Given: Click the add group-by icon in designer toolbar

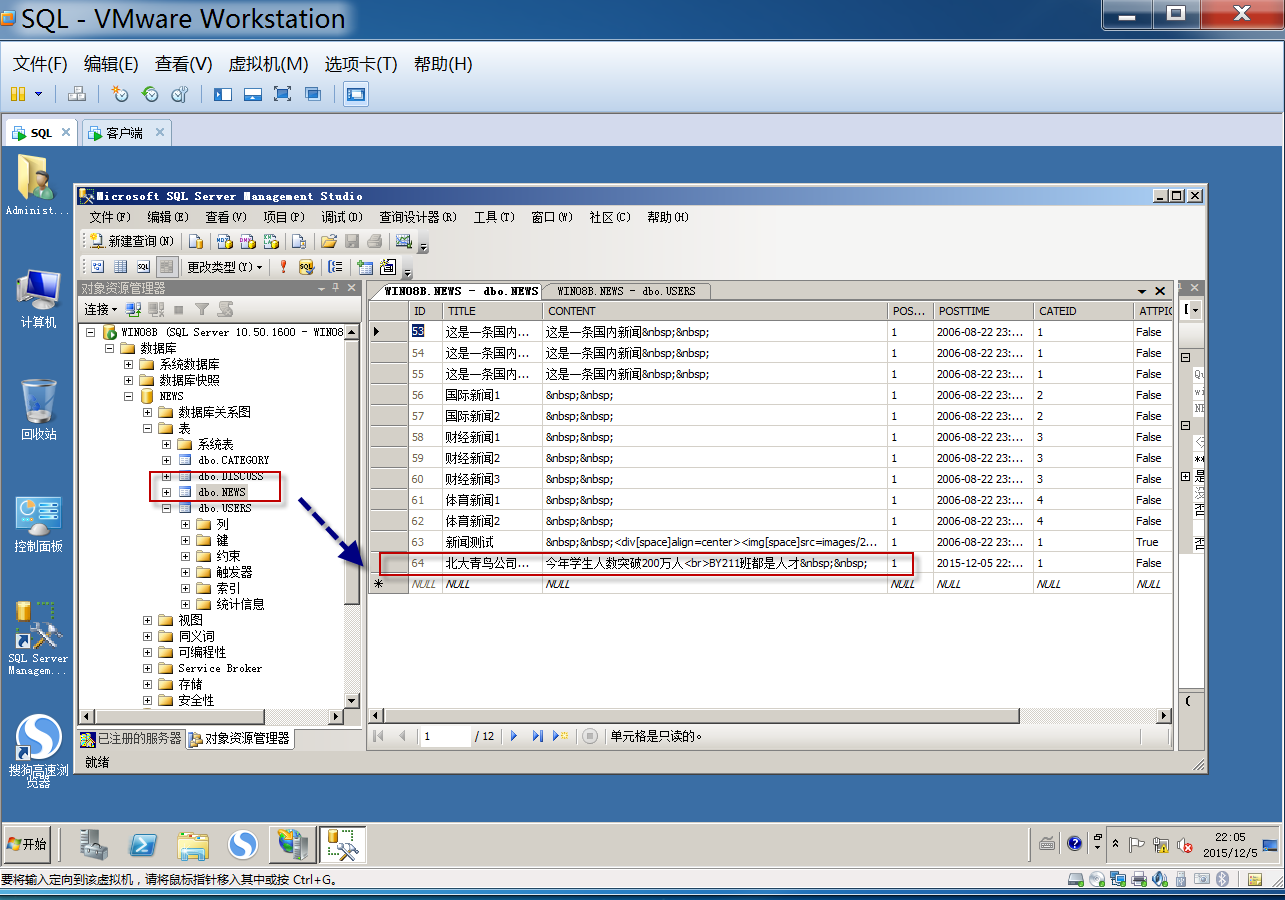Looking at the screenshot, I should point(335,266).
